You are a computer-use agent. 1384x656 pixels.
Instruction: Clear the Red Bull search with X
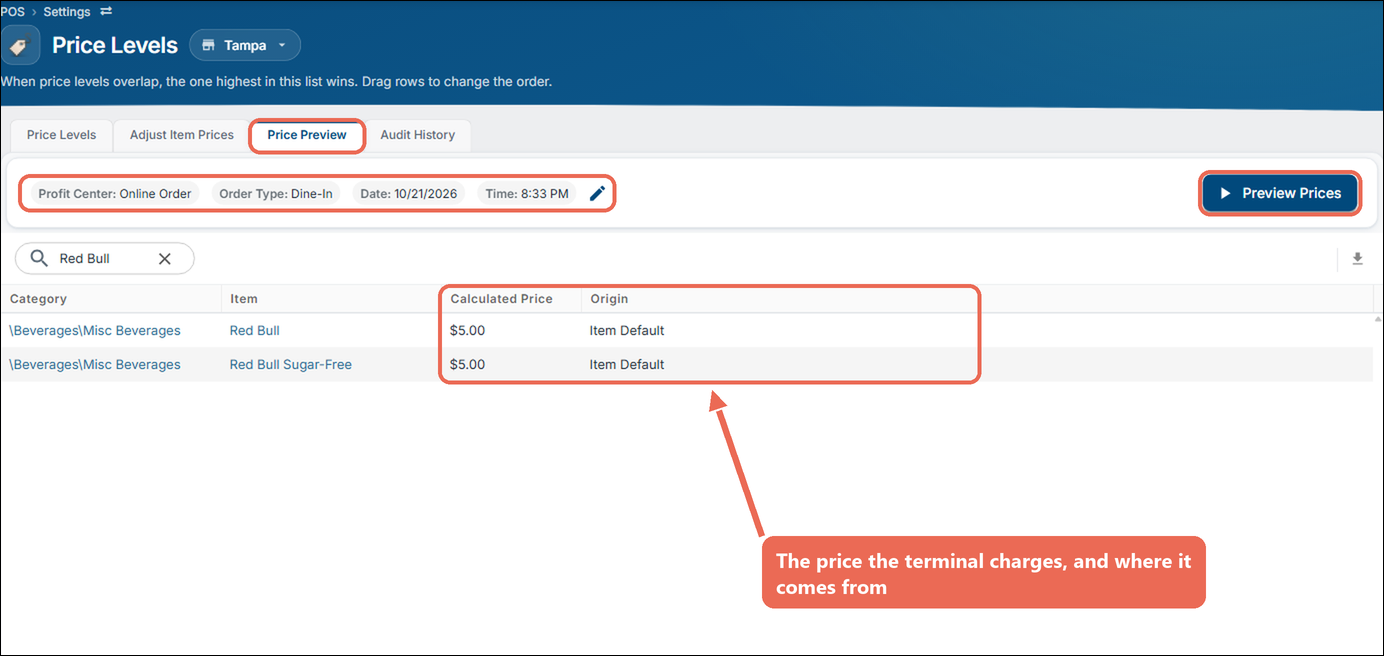165,259
